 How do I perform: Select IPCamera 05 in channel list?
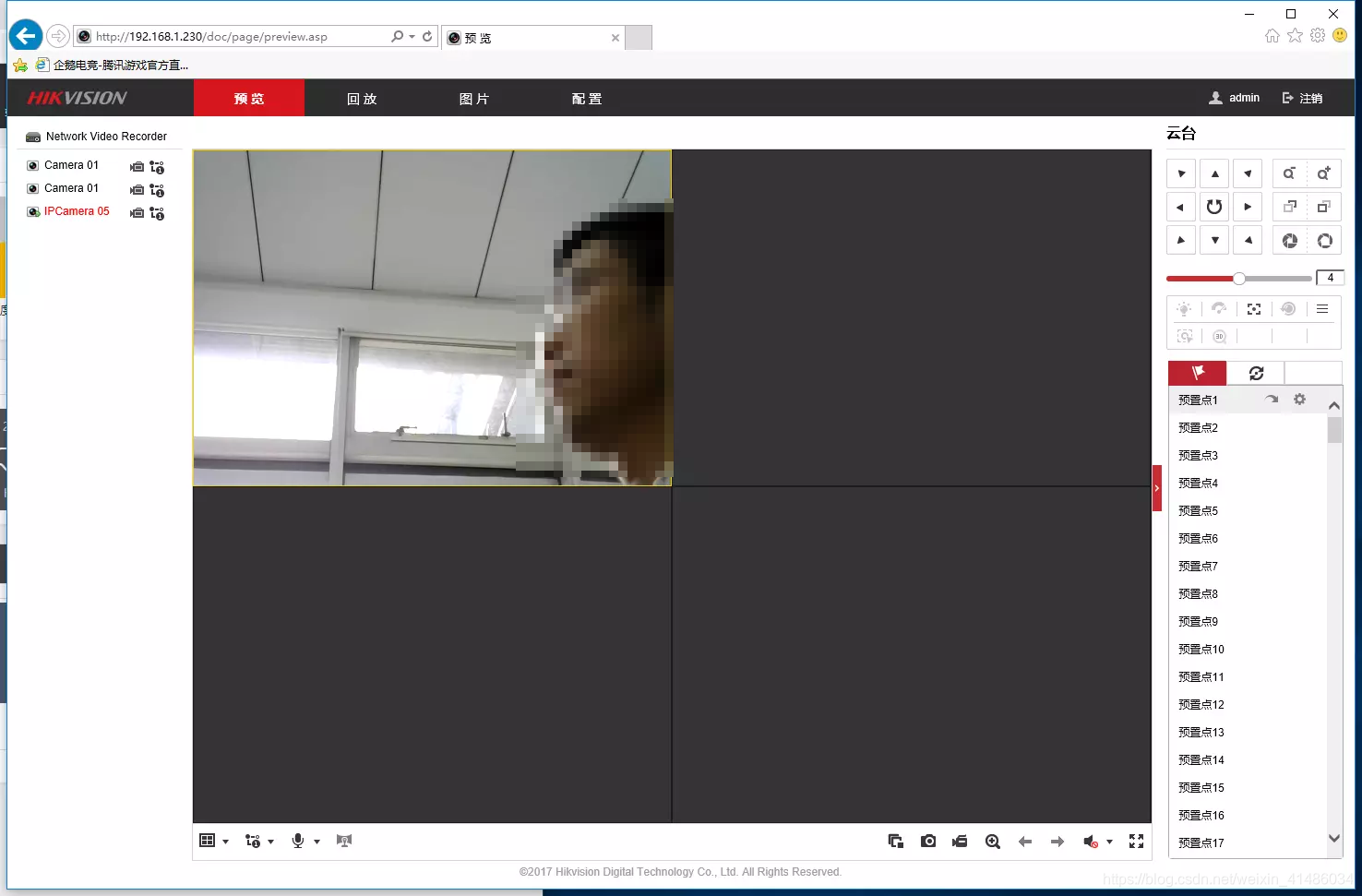click(77, 211)
